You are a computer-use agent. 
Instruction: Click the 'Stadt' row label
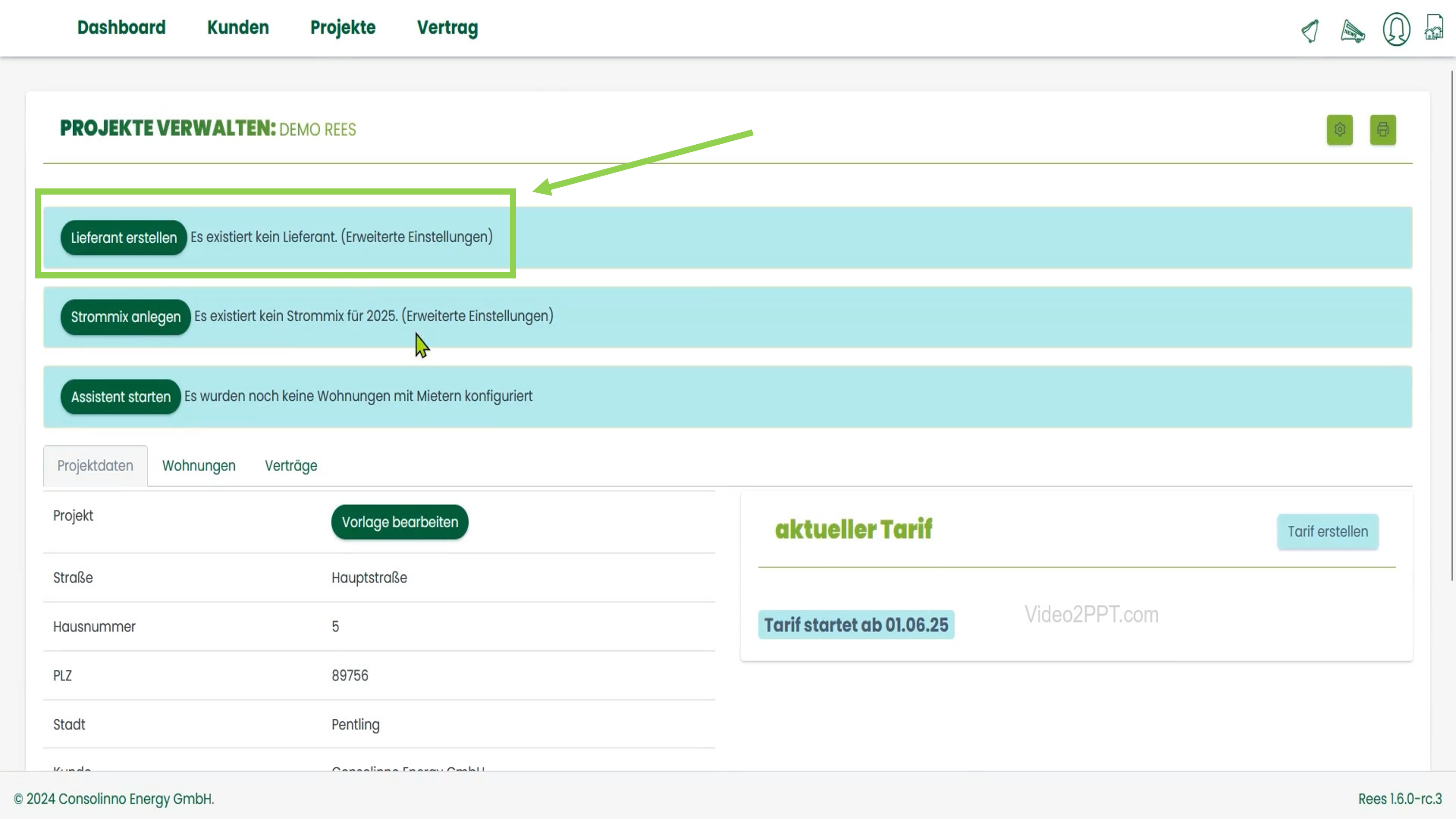click(69, 725)
